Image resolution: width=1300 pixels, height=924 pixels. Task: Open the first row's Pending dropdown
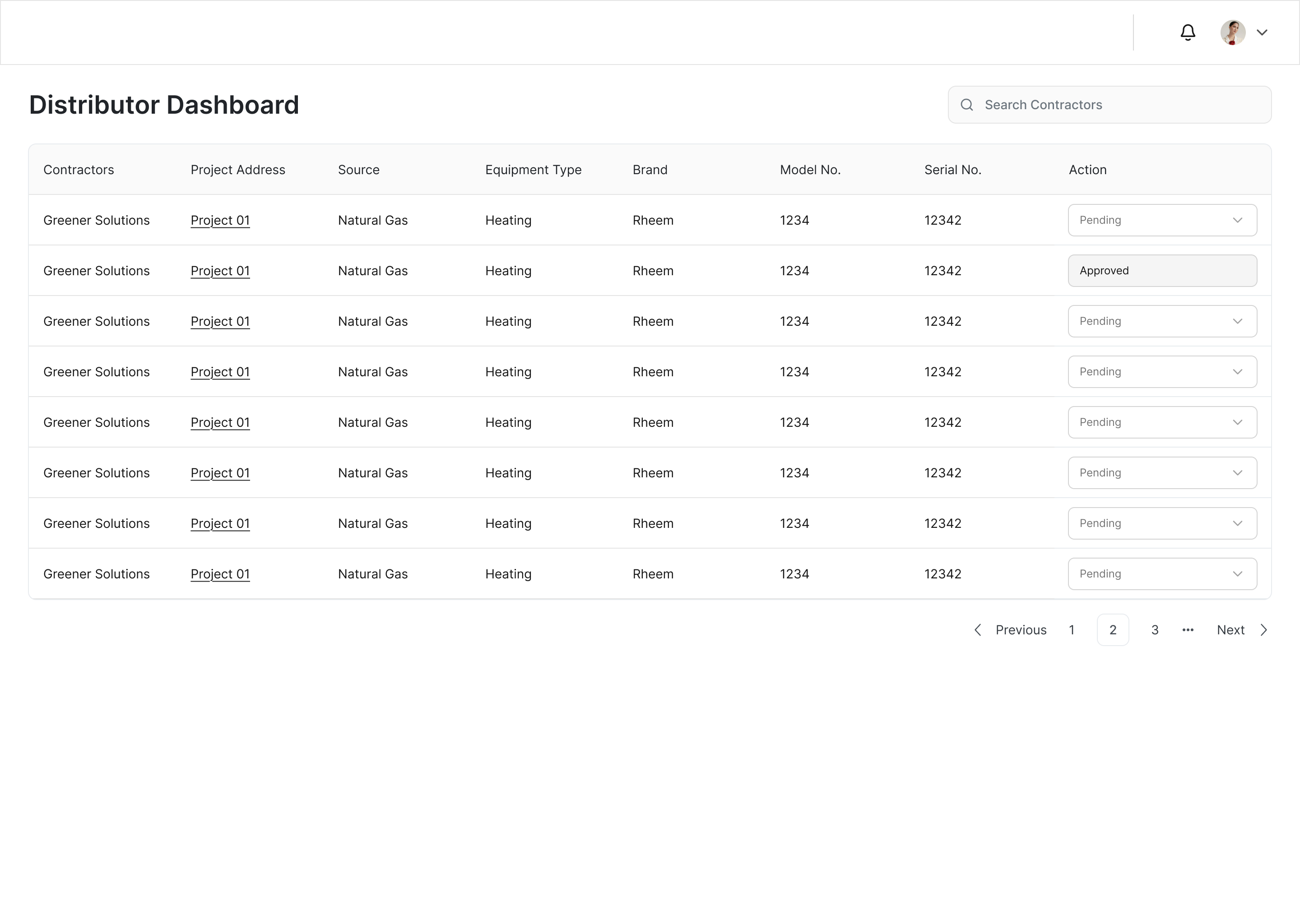[x=1162, y=220]
